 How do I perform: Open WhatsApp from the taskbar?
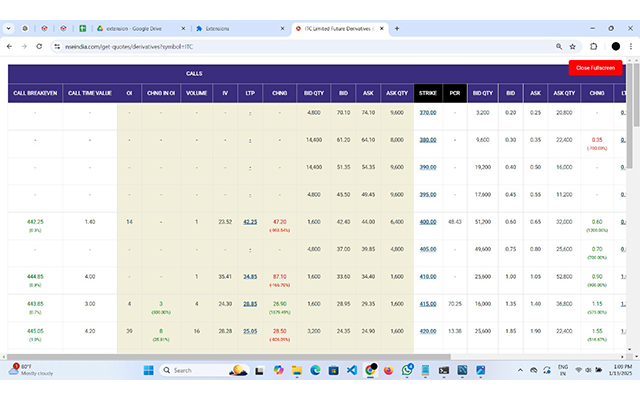(x=407, y=370)
